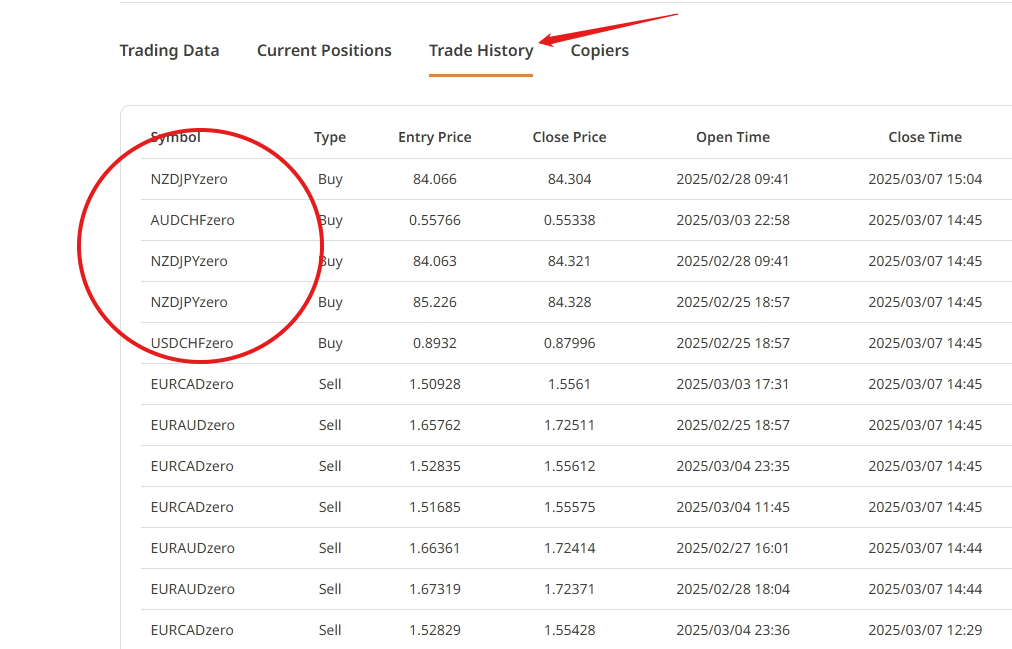Click close time 2025/03/07 15:04 cell
This screenshot has height=649, width=1012.
coord(925,179)
